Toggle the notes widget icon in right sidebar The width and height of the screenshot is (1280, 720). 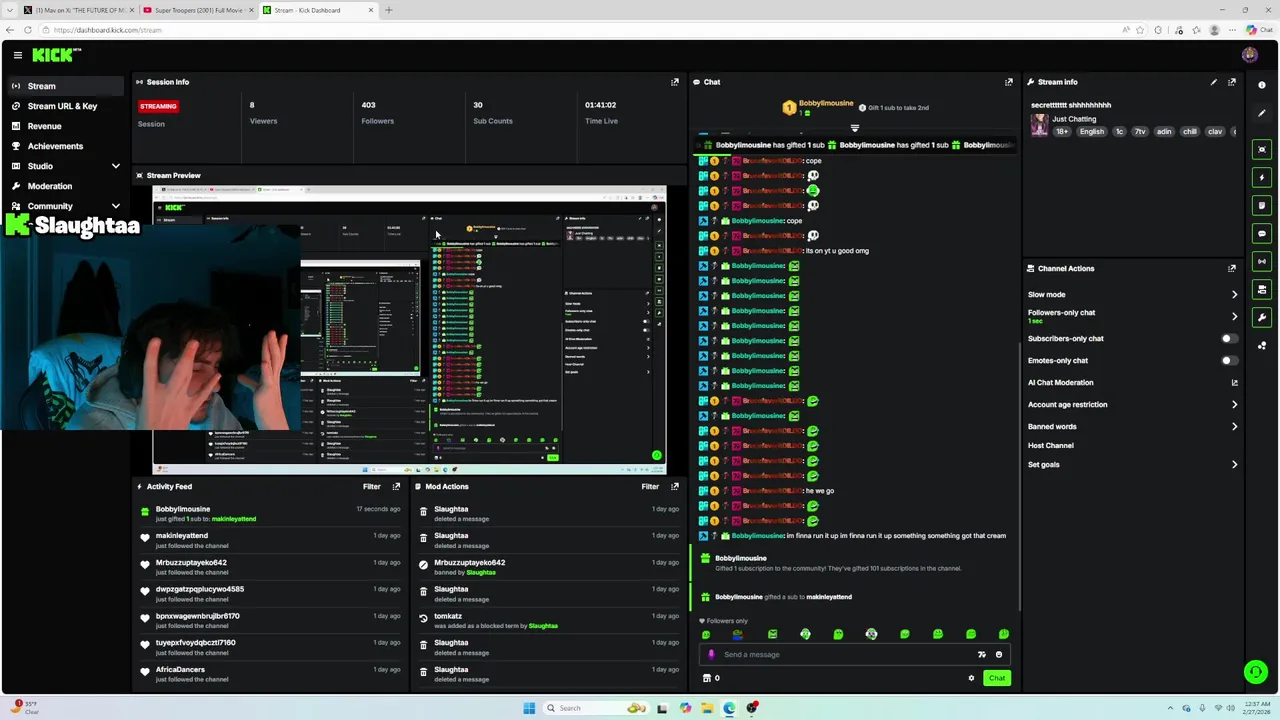pyautogui.click(x=1262, y=205)
